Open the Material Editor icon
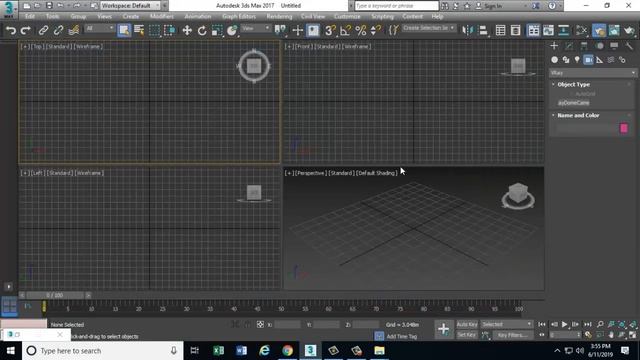The image size is (640, 360). (581, 30)
